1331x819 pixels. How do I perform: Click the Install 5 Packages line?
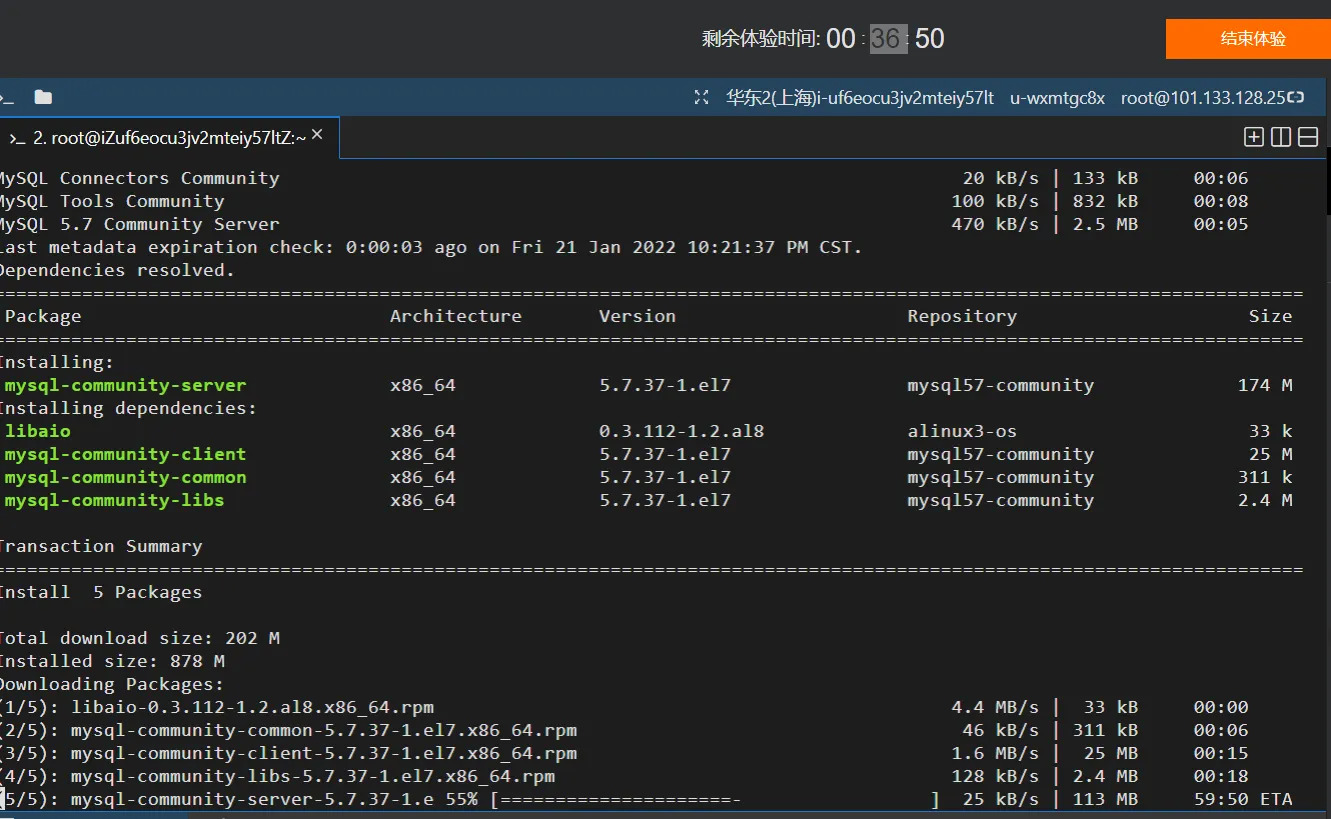pos(99,592)
